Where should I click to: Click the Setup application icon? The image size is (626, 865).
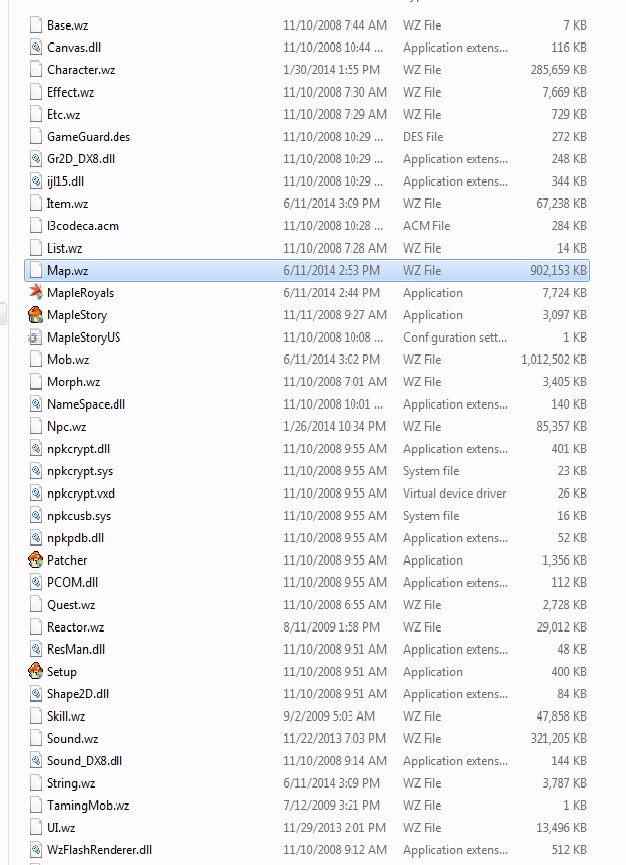click(x=35, y=671)
